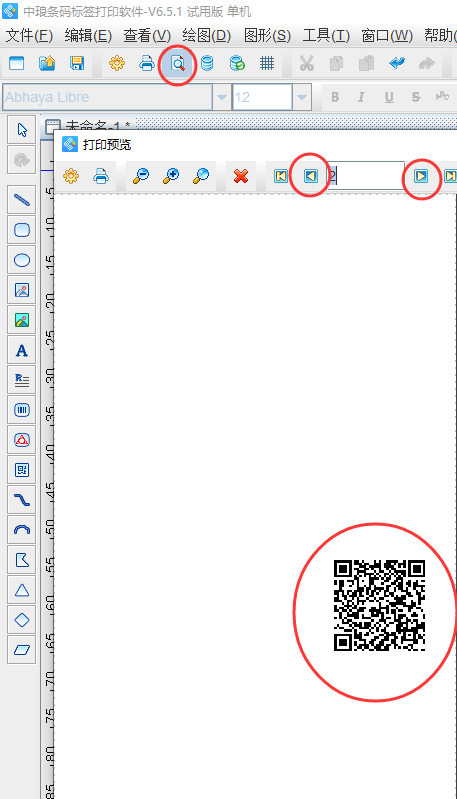457x799 pixels.
Task: Toggle Italic formatting
Action: coord(361,97)
